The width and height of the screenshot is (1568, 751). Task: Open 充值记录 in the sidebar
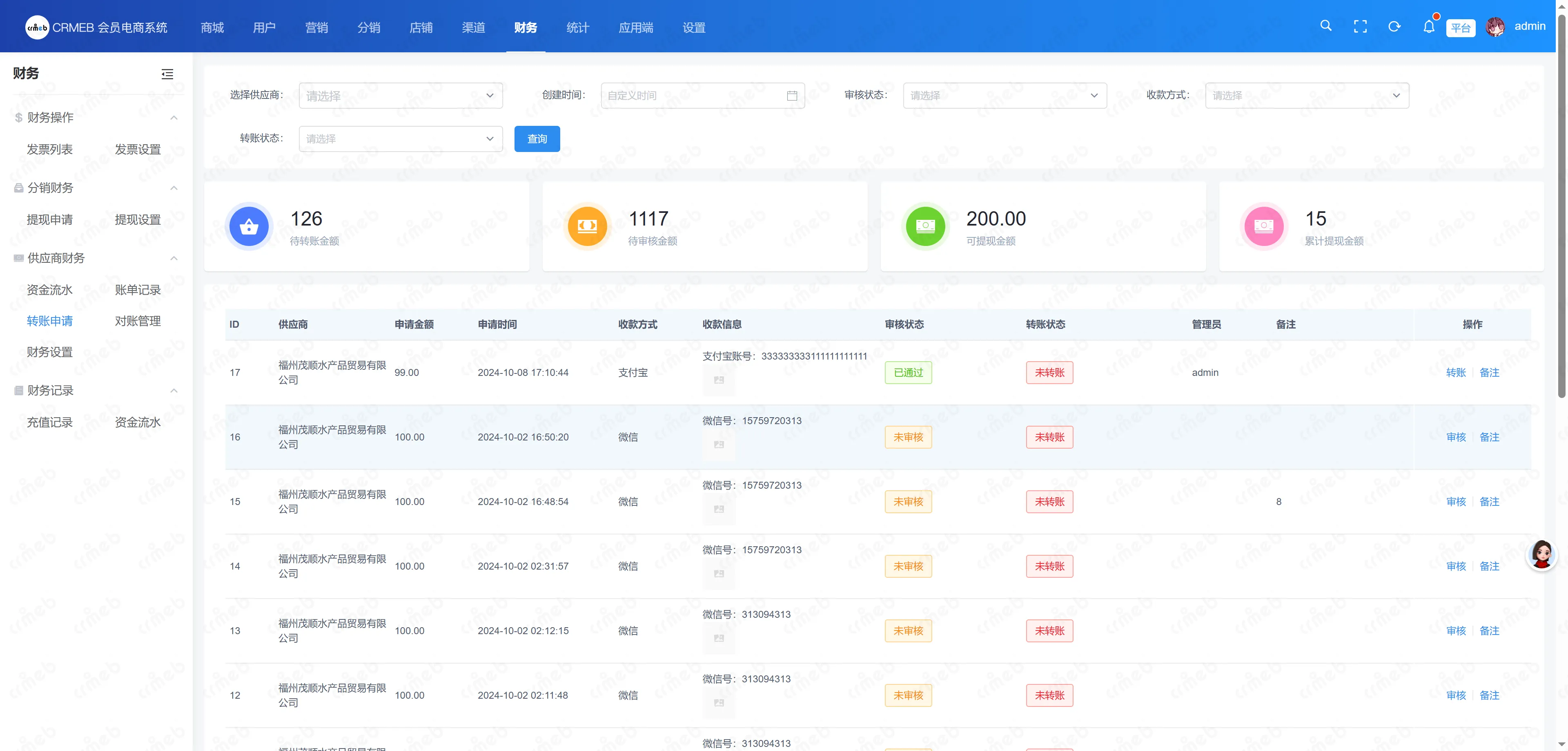pyautogui.click(x=50, y=422)
